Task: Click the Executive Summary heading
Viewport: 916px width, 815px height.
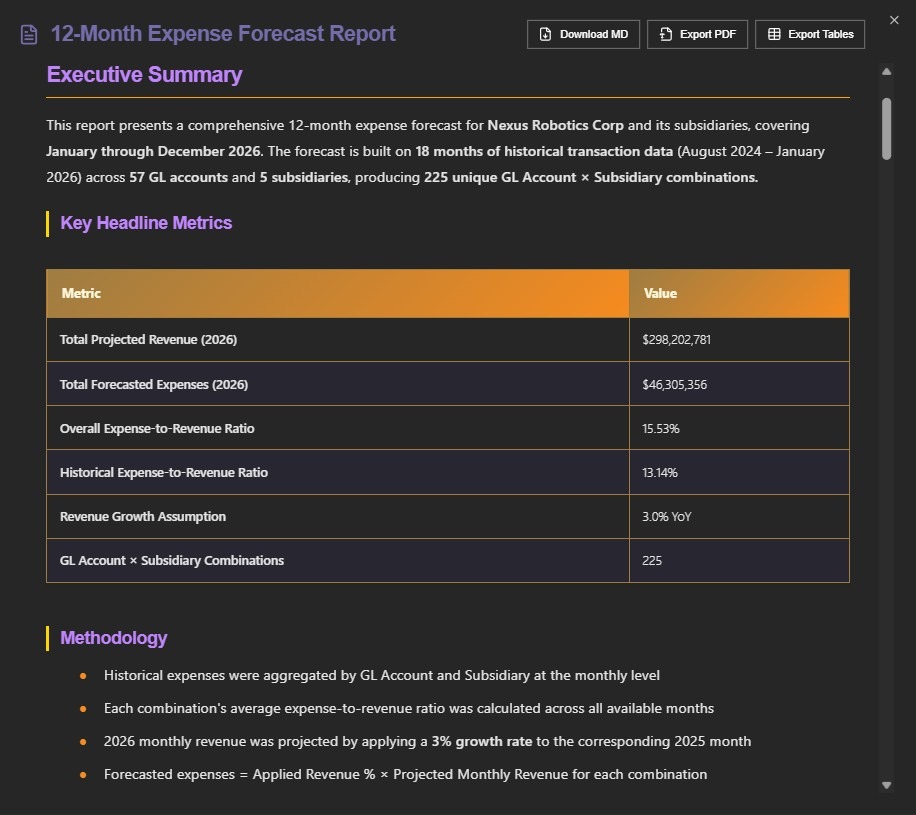Action: (x=142, y=74)
